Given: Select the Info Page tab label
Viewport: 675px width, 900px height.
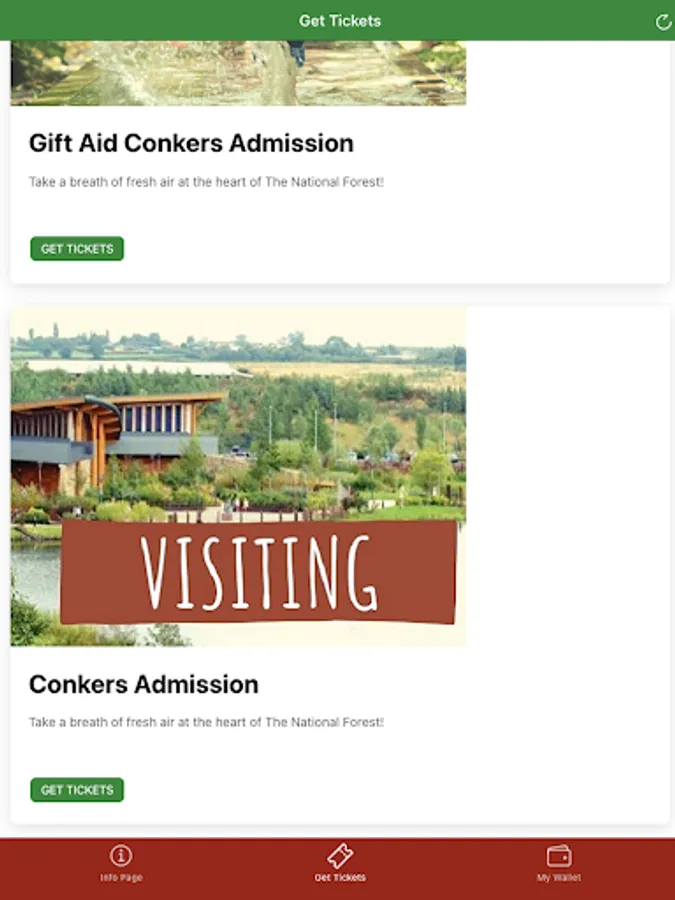Looking at the screenshot, I should point(121,878).
